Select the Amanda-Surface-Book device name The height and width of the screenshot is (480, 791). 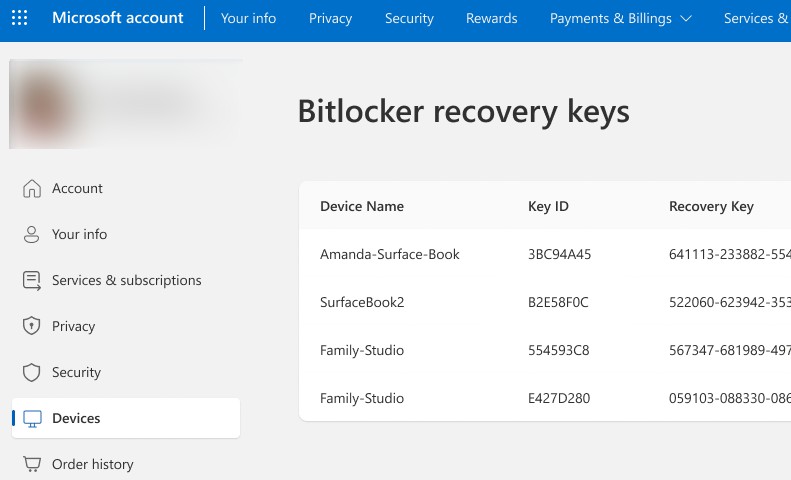pyautogui.click(x=389, y=254)
